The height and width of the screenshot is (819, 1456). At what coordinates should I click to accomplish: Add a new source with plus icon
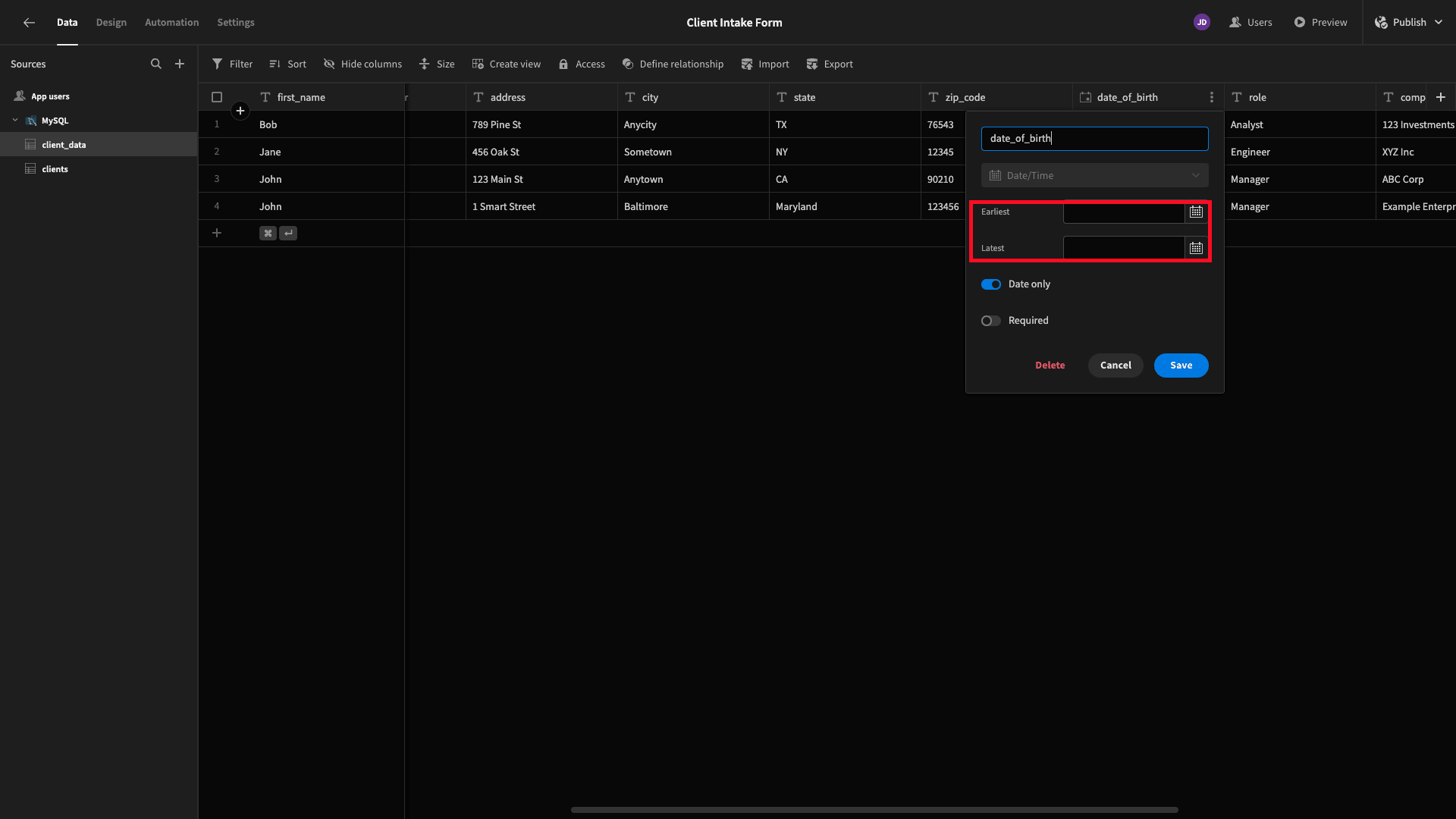pos(180,64)
